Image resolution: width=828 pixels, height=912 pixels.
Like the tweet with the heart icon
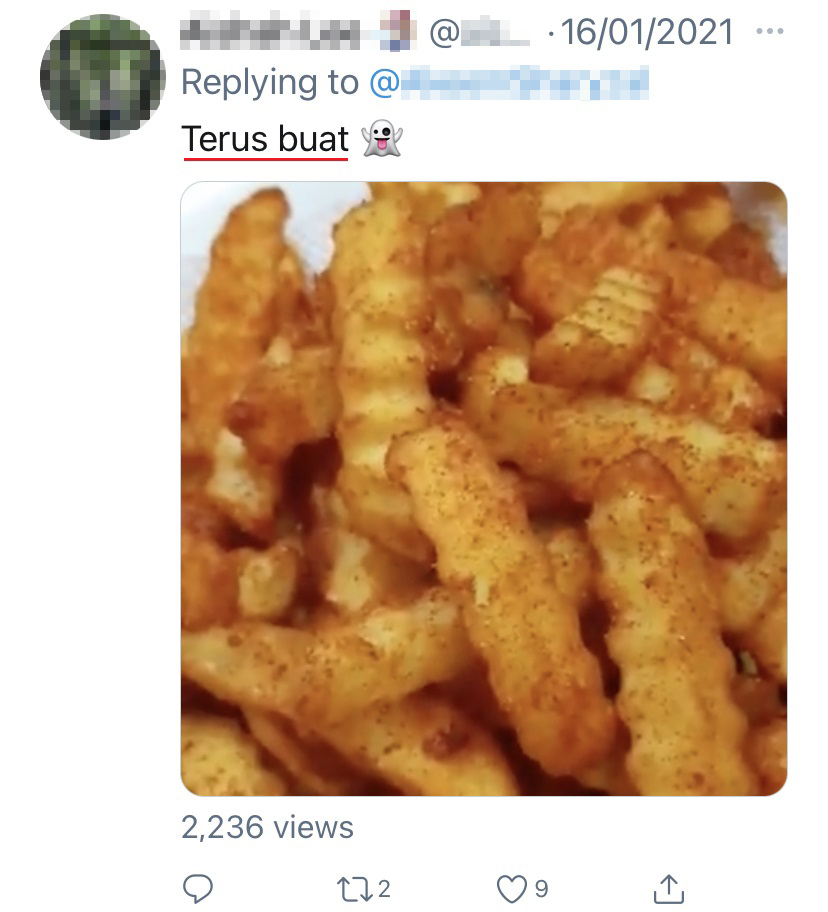click(x=511, y=888)
